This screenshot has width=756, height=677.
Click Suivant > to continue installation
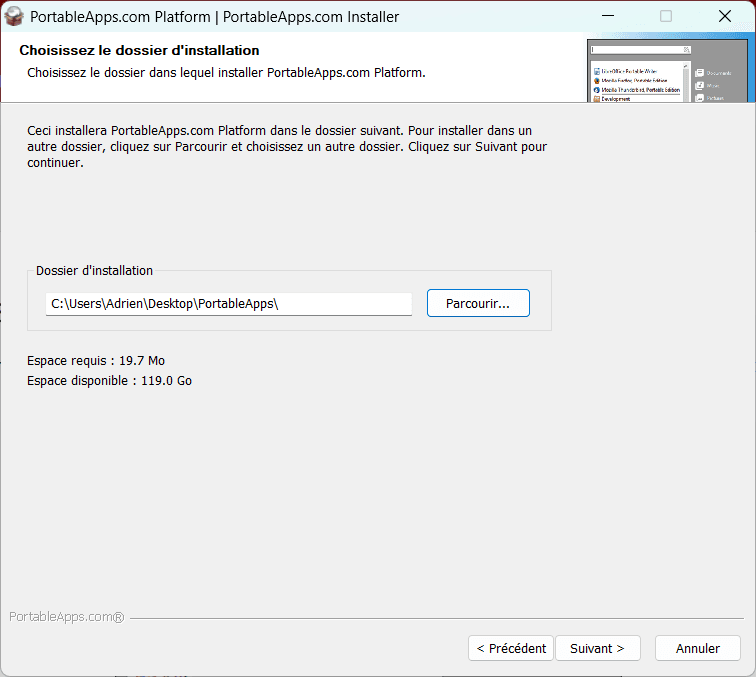597,648
